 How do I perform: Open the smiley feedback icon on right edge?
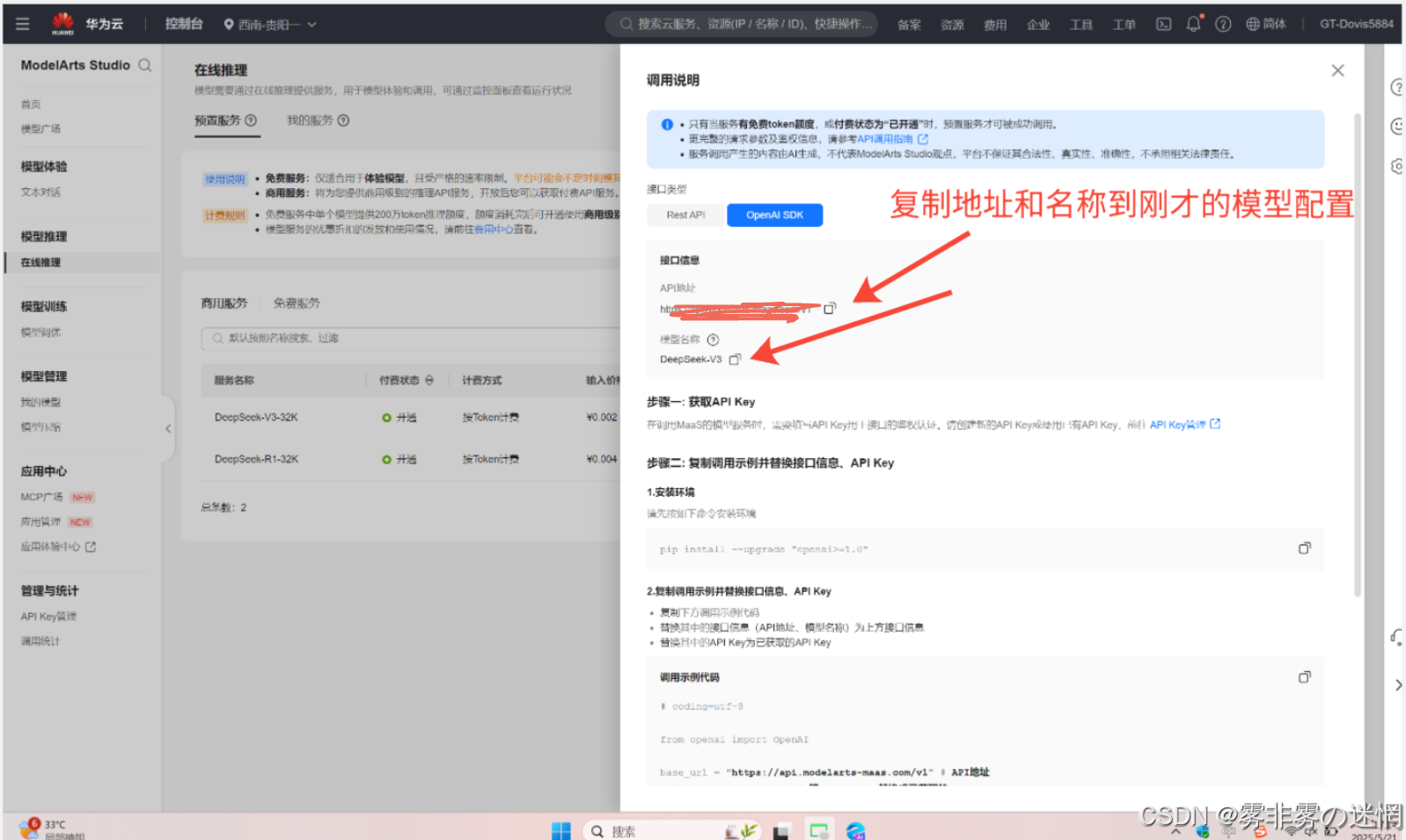pyautogui.click(x=1396, y=127)
